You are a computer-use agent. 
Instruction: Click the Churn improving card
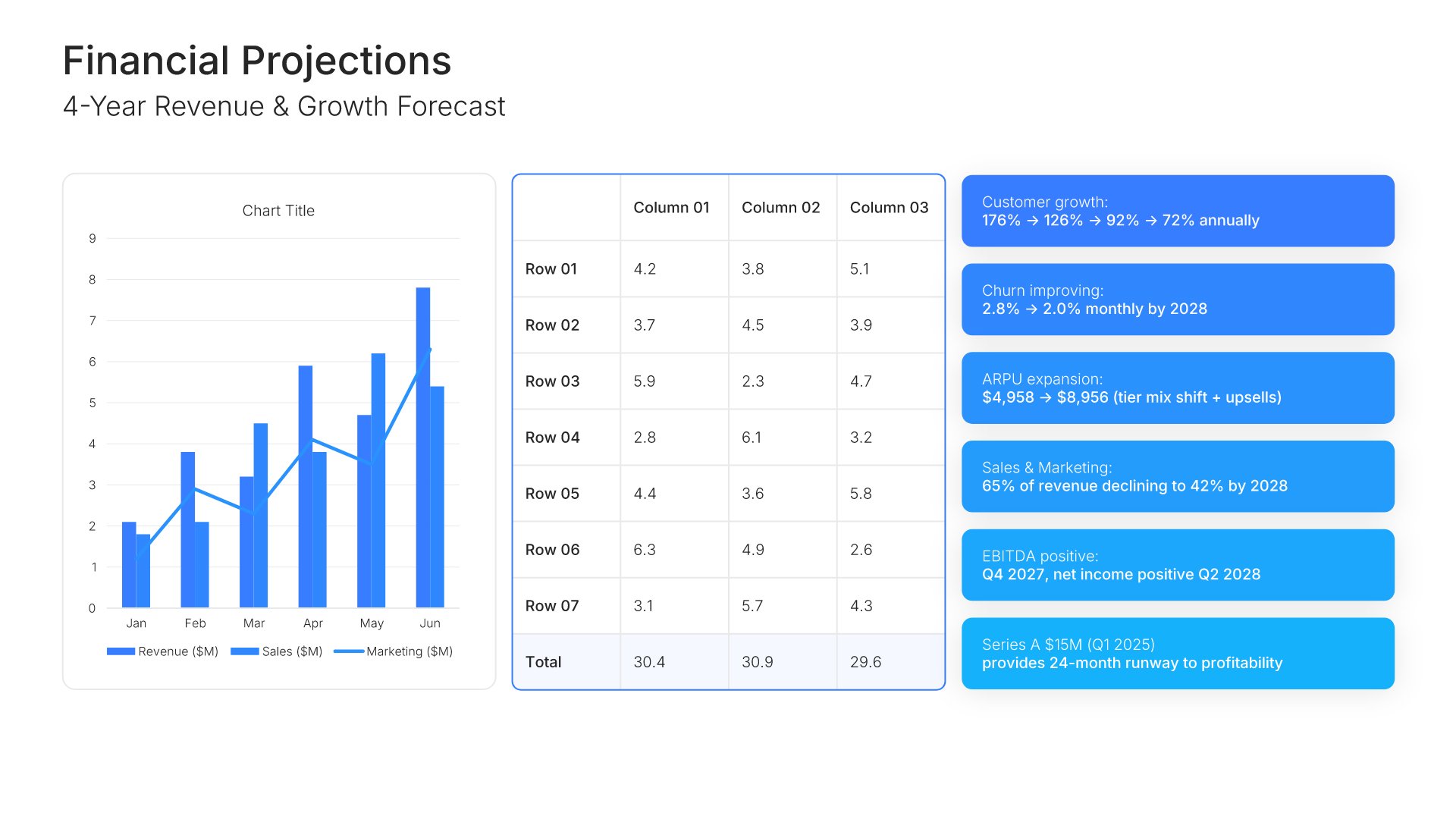(x=1177, y=300)
